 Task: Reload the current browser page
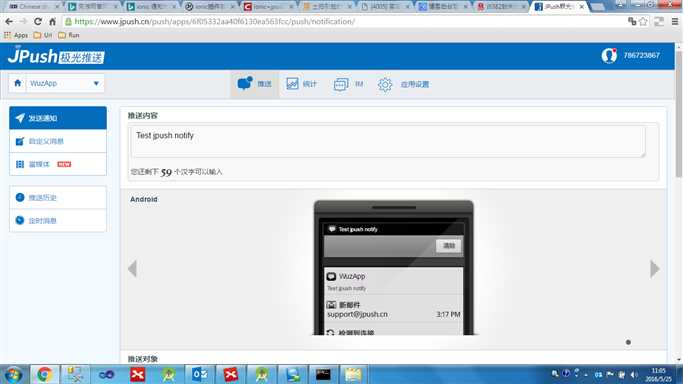click(x=38, y=21)
